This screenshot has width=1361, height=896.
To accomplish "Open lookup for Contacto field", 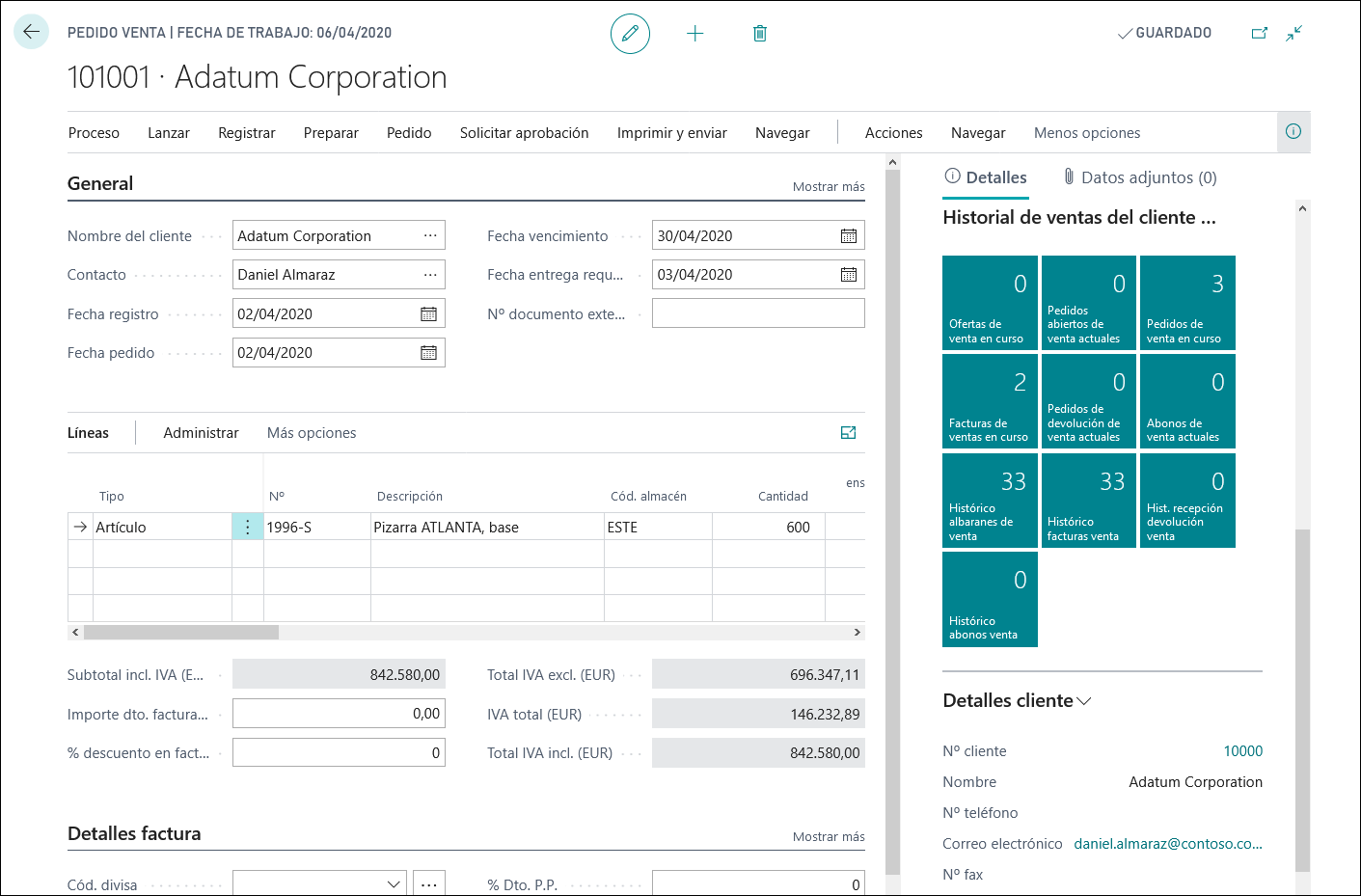I will point(430,275).
